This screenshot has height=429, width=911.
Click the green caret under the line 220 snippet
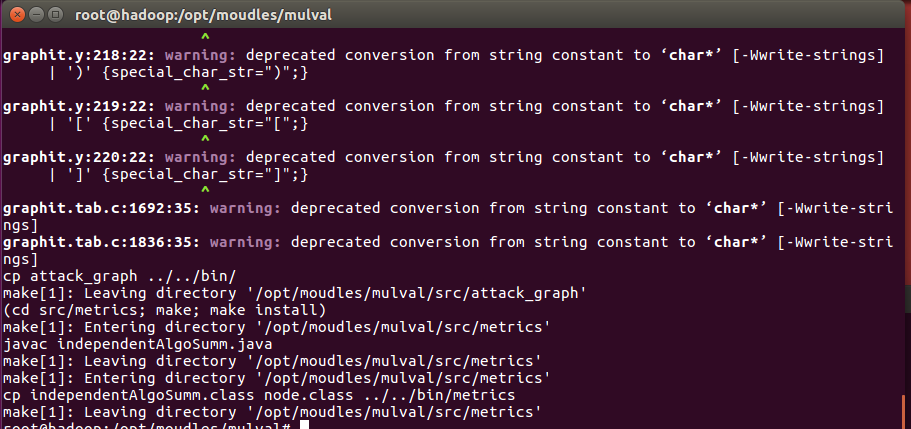coord(205,191)
